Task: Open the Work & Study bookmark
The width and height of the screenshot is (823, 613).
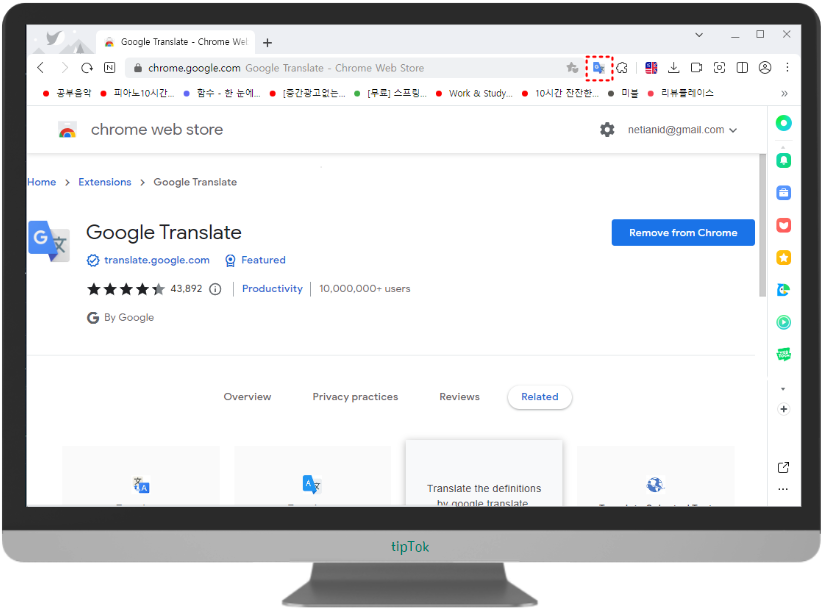Action: pos(474,93)
